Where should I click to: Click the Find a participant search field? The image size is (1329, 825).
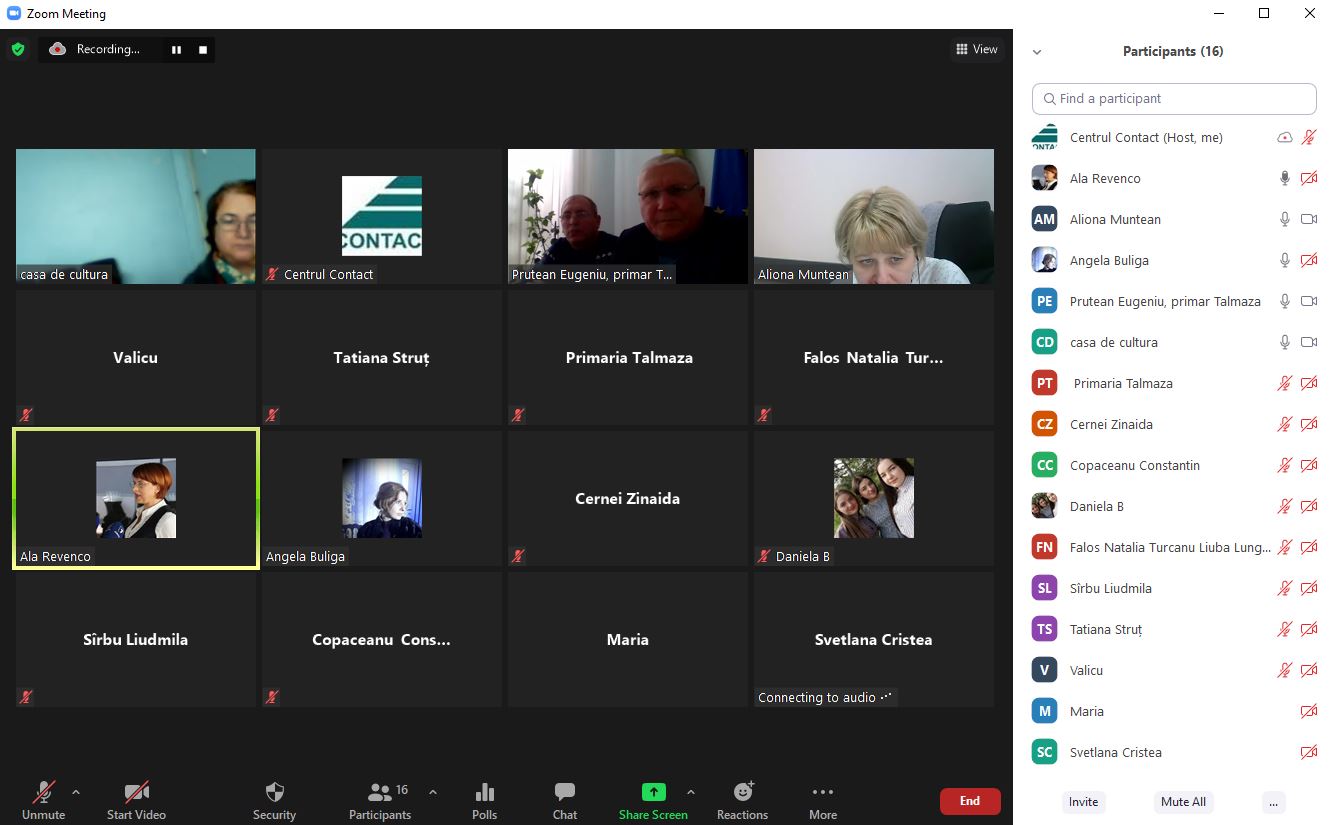click(1174, 99)
